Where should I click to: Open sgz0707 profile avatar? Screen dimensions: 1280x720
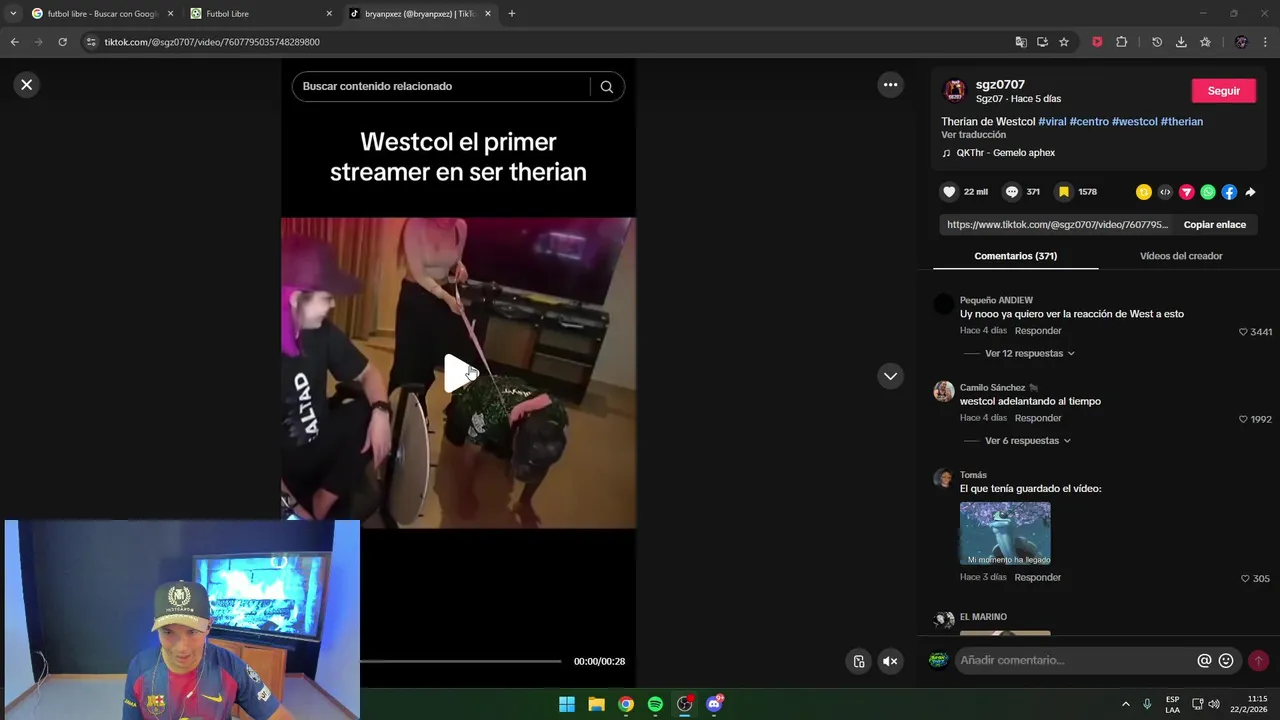(955, 91)
